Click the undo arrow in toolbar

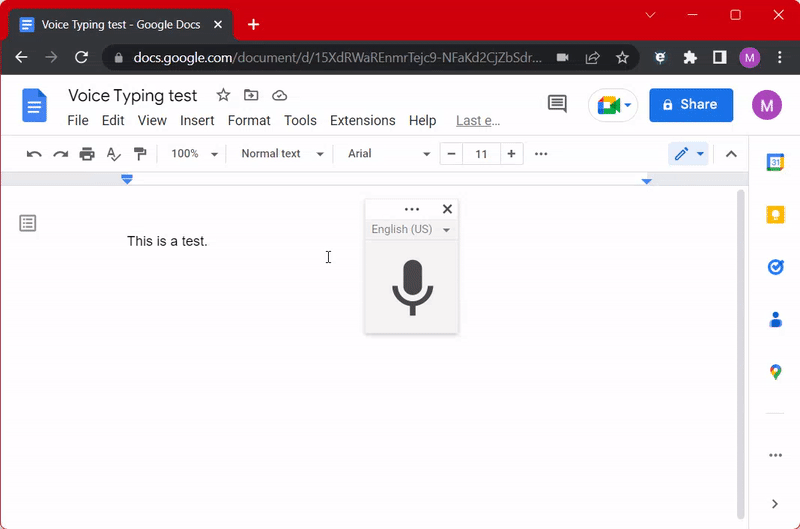tap(34, 154)
